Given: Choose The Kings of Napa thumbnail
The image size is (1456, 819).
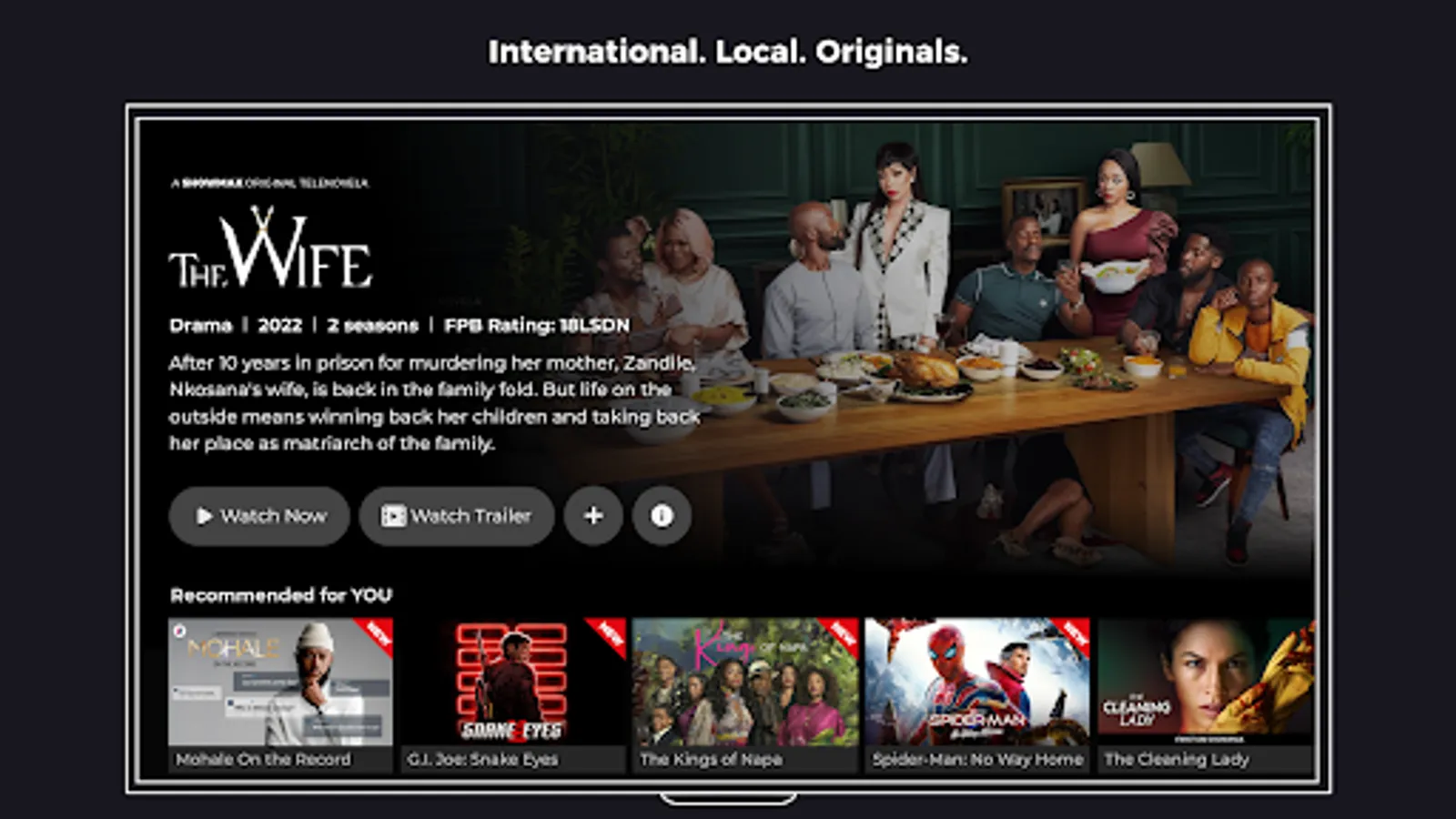Looking at the screenshot, I should click(745, 682).
